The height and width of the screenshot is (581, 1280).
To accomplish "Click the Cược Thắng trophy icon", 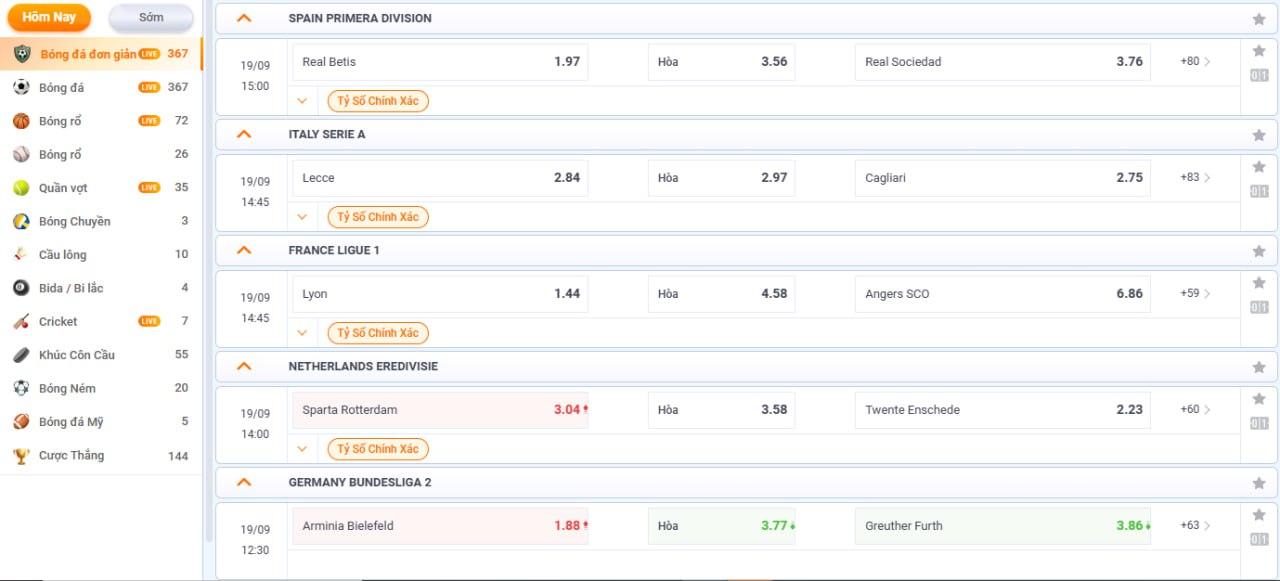I will [21, 455].
